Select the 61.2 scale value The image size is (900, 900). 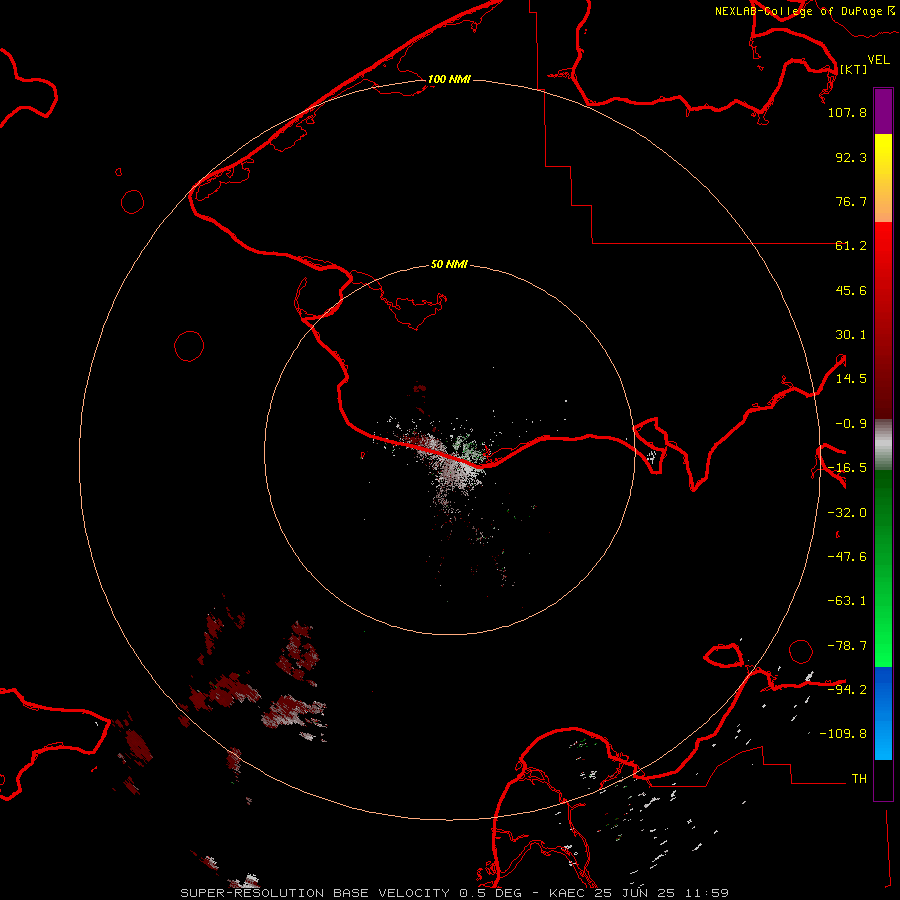[851, 246]
